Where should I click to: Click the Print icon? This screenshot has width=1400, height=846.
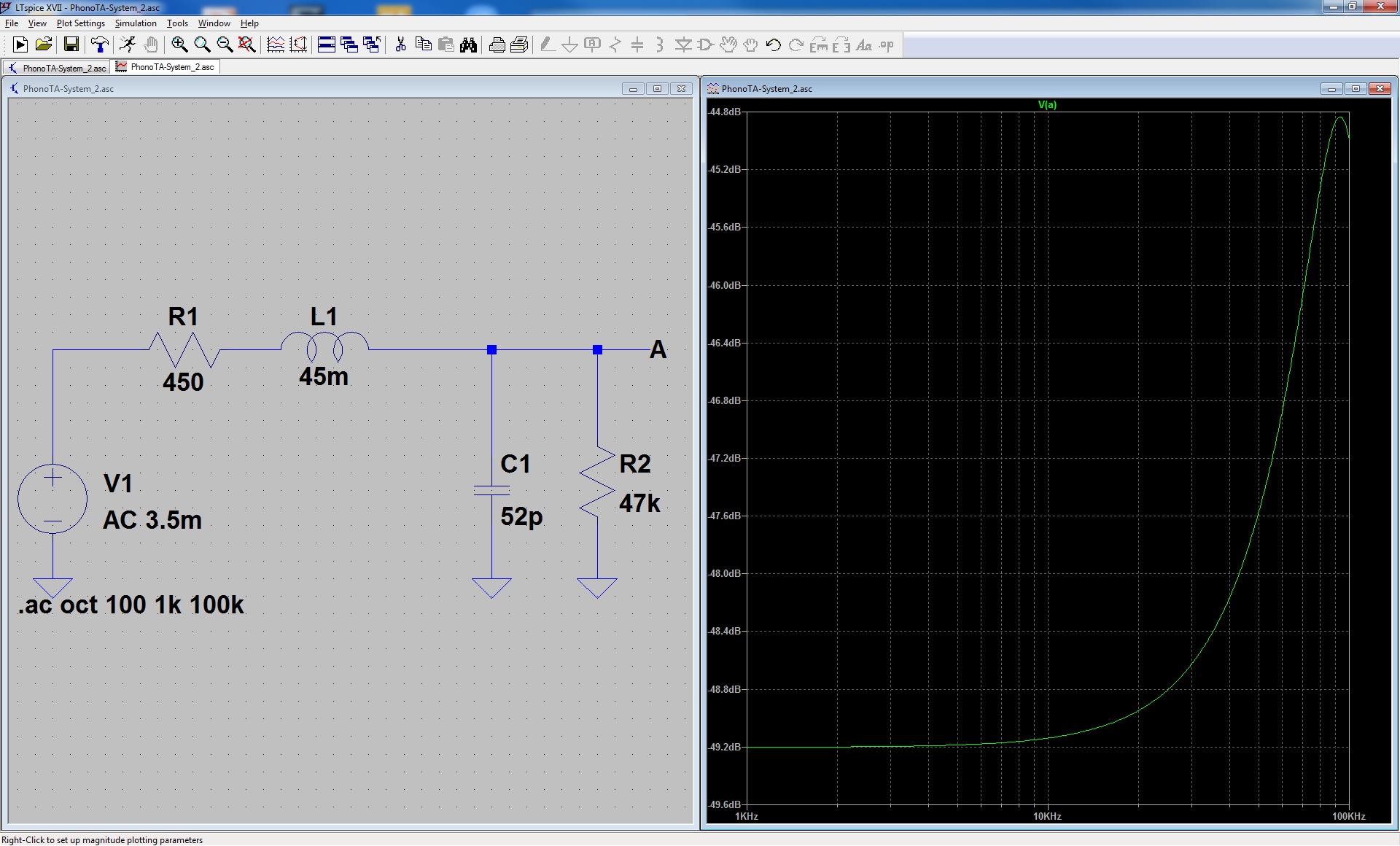pos(497,45)
